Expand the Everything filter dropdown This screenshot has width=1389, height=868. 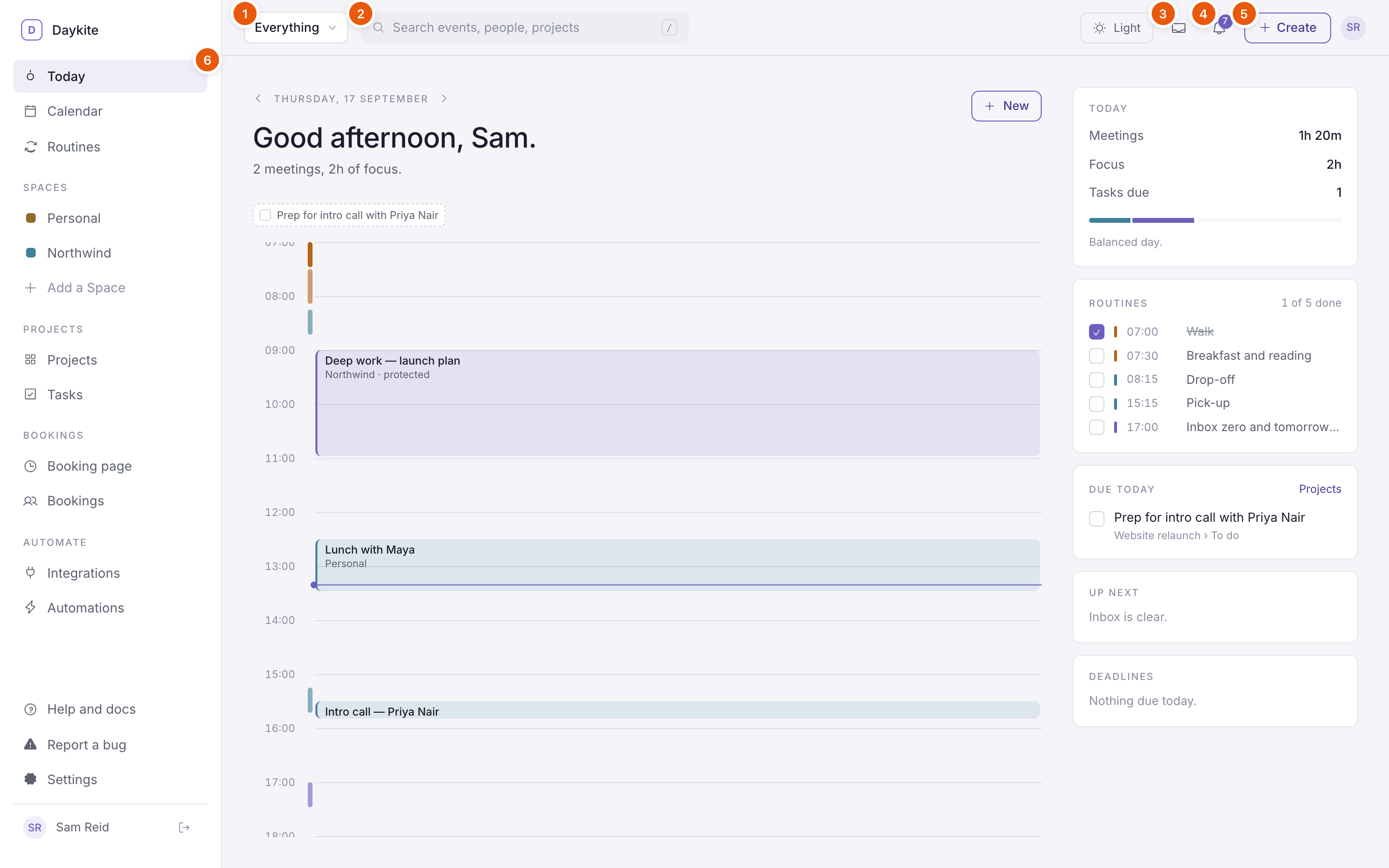pos(296,27)
